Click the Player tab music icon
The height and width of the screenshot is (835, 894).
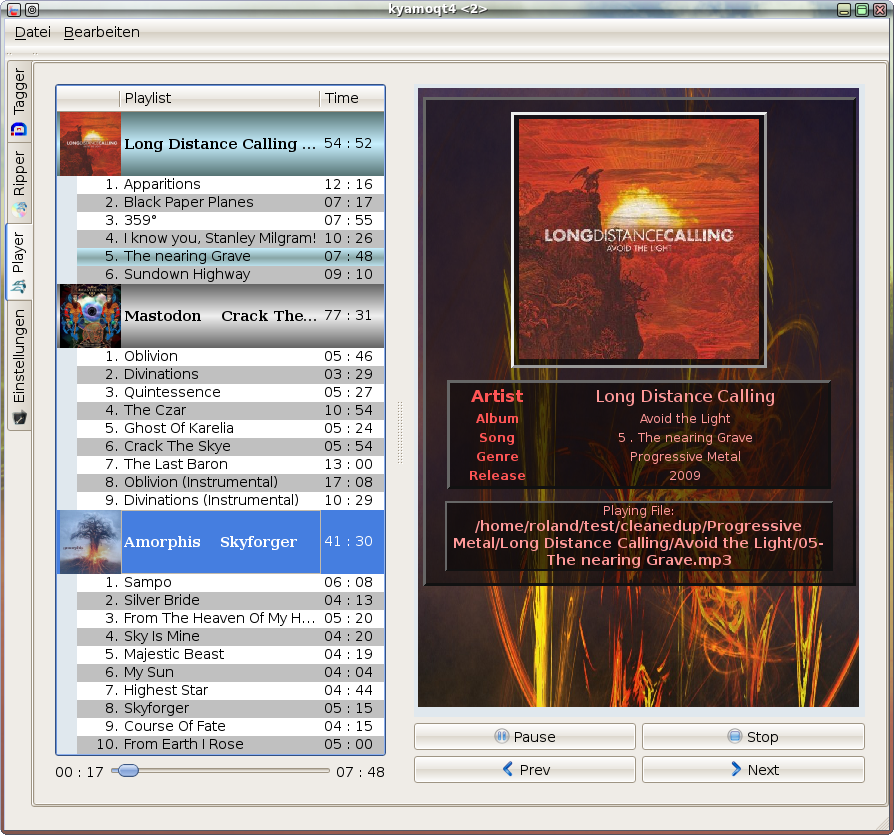[19, 288]
